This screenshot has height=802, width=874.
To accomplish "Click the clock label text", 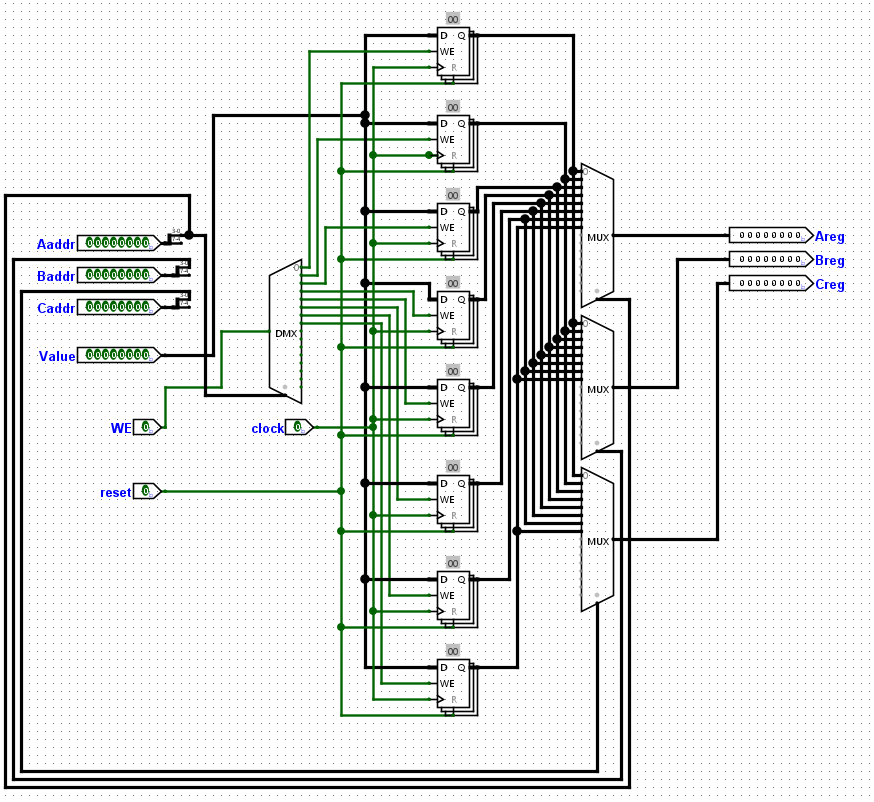I will click(268, 429).
